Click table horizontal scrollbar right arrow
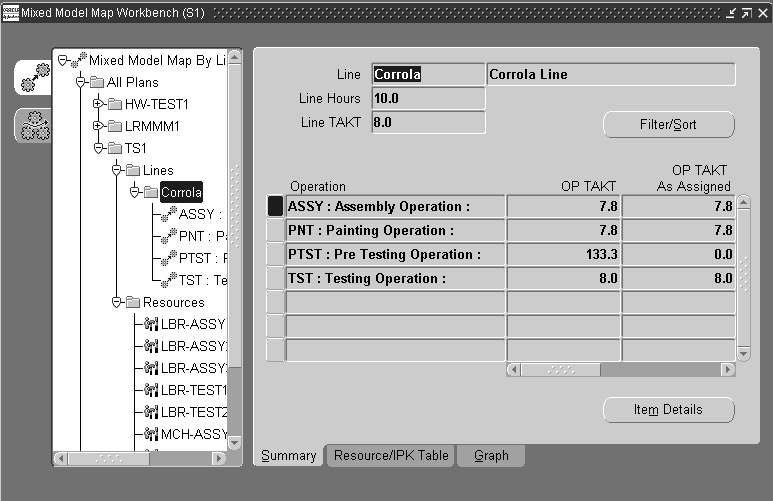773x501 pixels. 728,369
